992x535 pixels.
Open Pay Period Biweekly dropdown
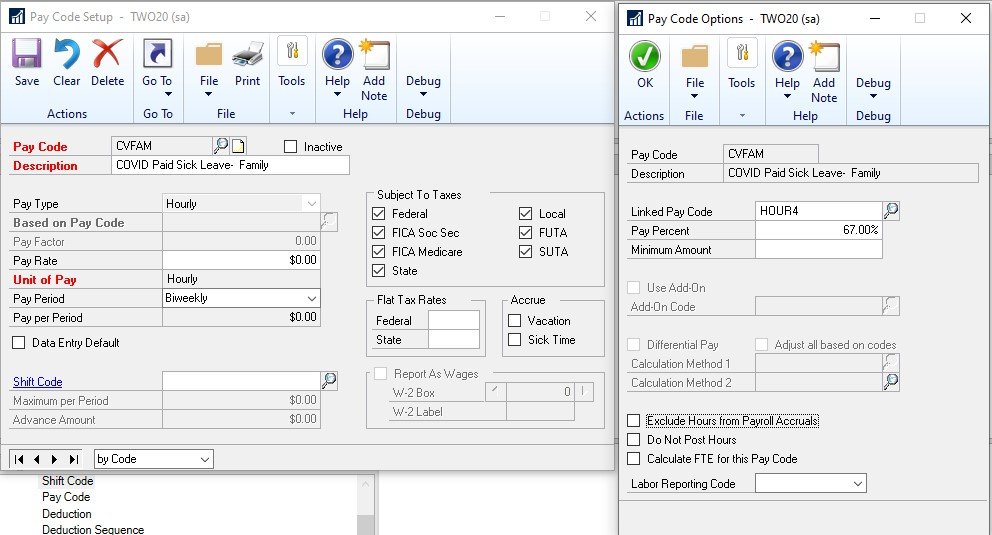311,298
